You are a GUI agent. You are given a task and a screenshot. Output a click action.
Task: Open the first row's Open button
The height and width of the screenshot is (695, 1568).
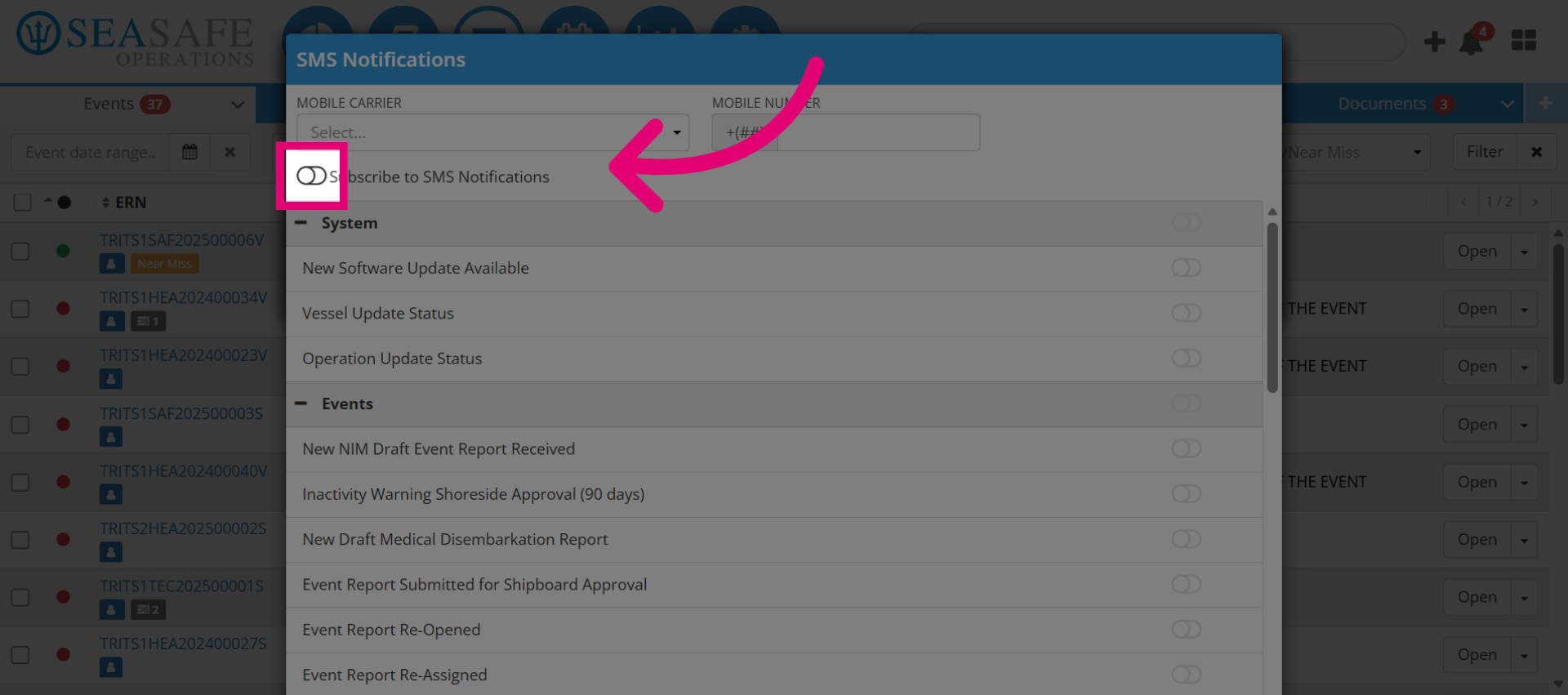click(1477, 252)
